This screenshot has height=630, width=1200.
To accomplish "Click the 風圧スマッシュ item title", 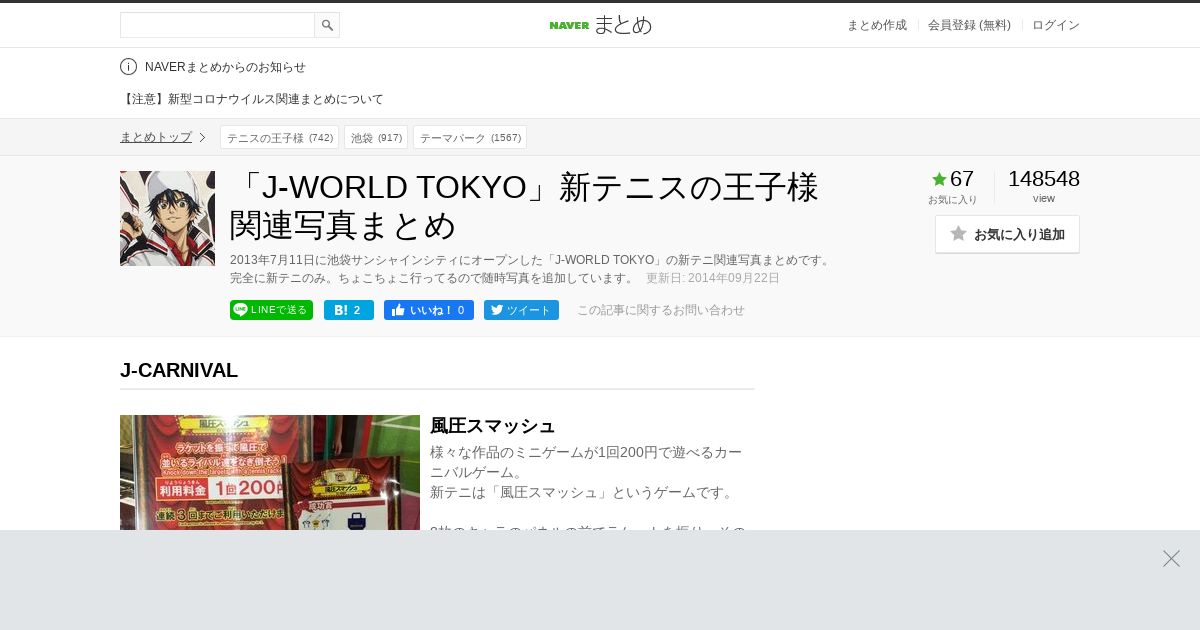I will point(492,425).
